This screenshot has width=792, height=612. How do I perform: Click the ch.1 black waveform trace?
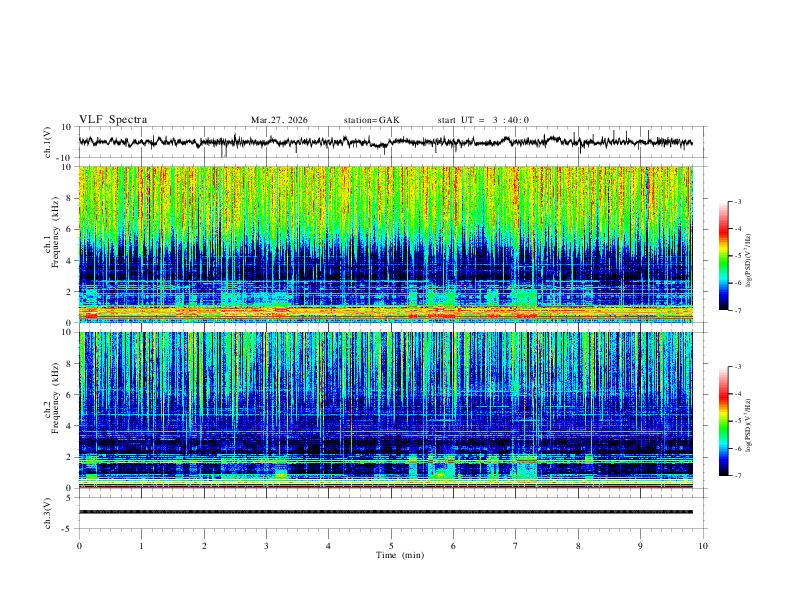385,142
